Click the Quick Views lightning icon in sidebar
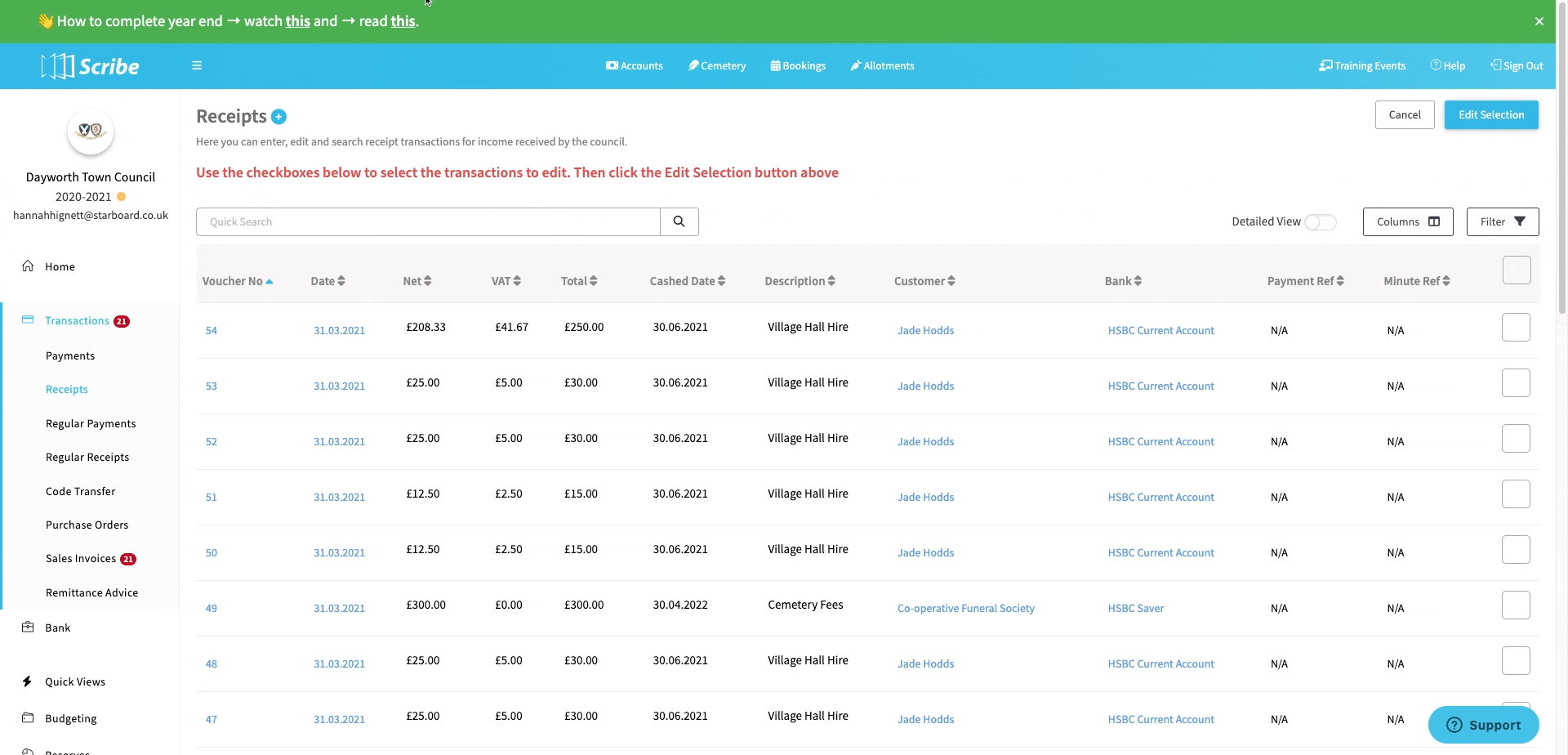1568x755 pixels. tap(28, 681)
